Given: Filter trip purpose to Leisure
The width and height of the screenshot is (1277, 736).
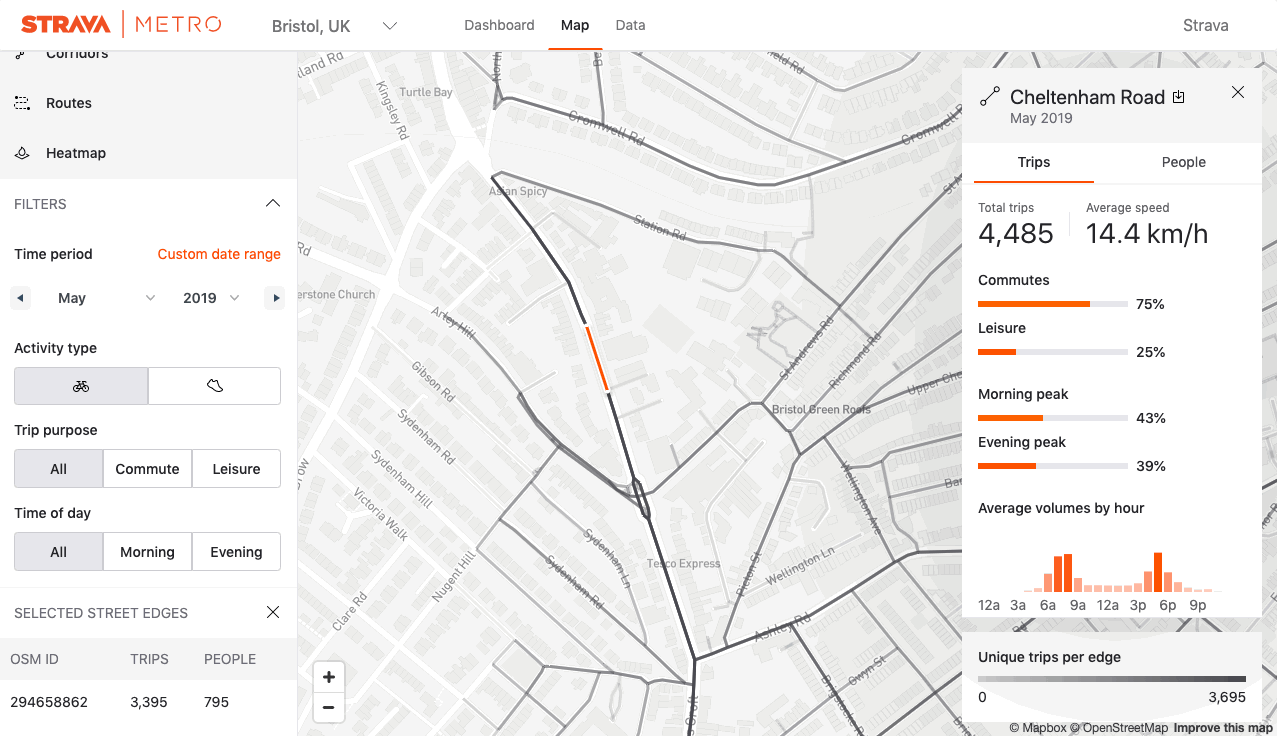Looking at the screenshot, I should (236, 469).
